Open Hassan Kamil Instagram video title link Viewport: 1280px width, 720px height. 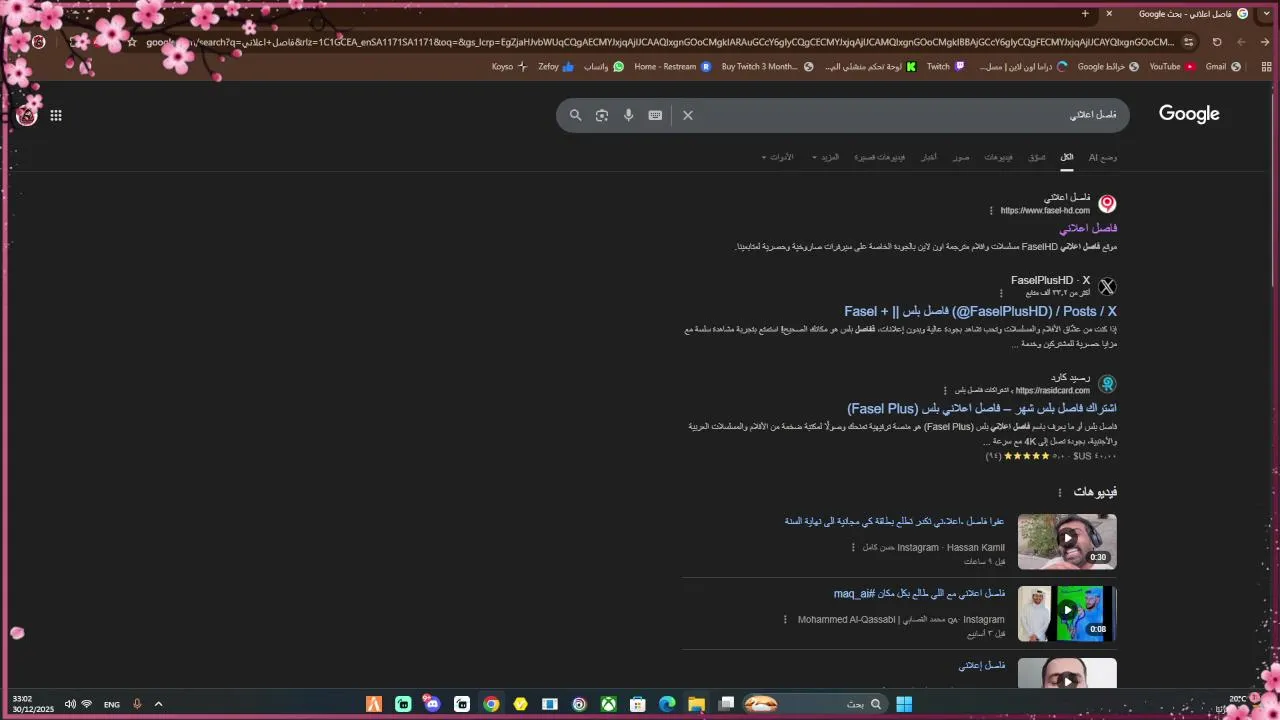pos(895,521)
